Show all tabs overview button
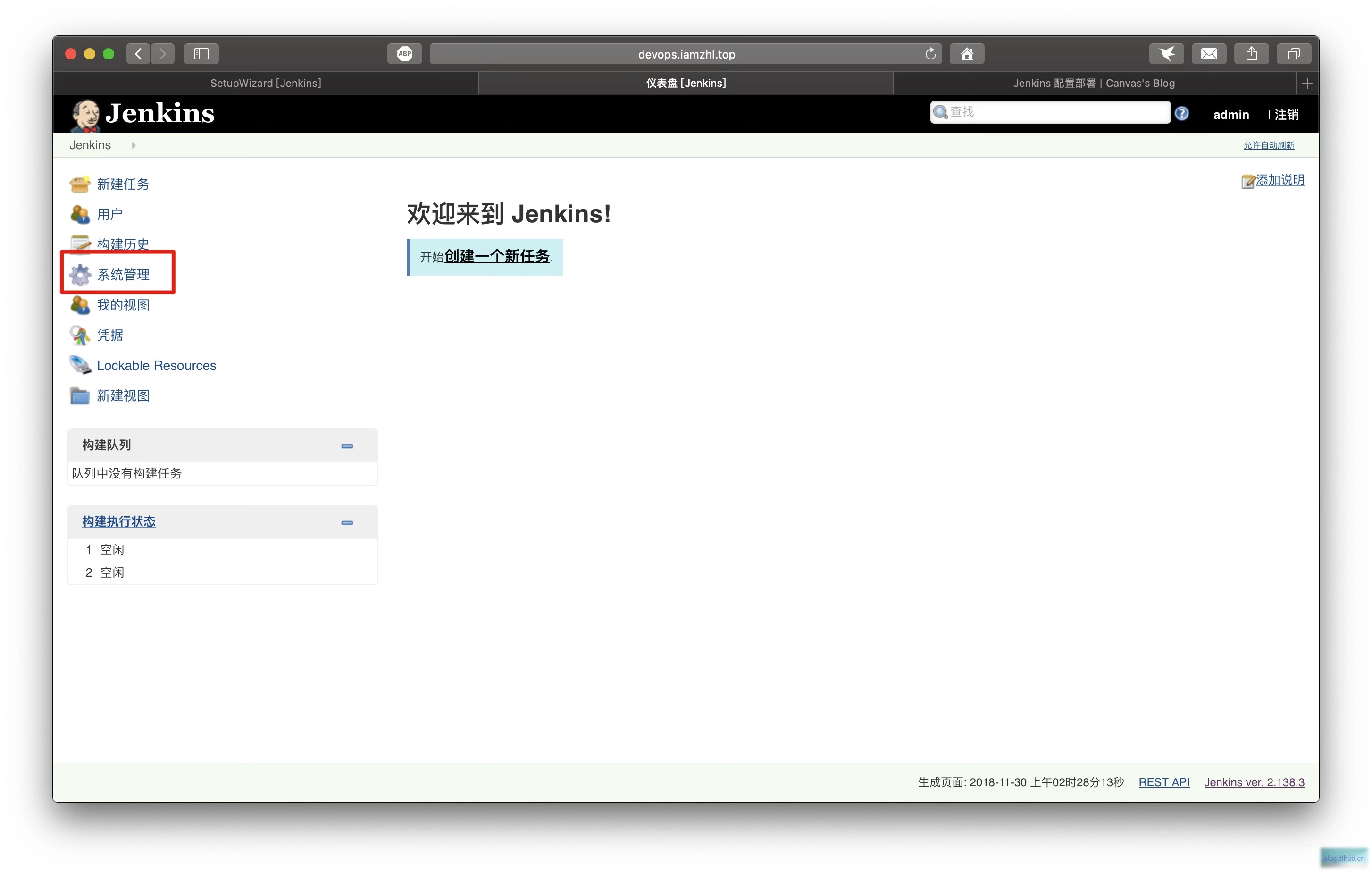This screenshot has height=872, width=1372. (x=1294, y=54)
